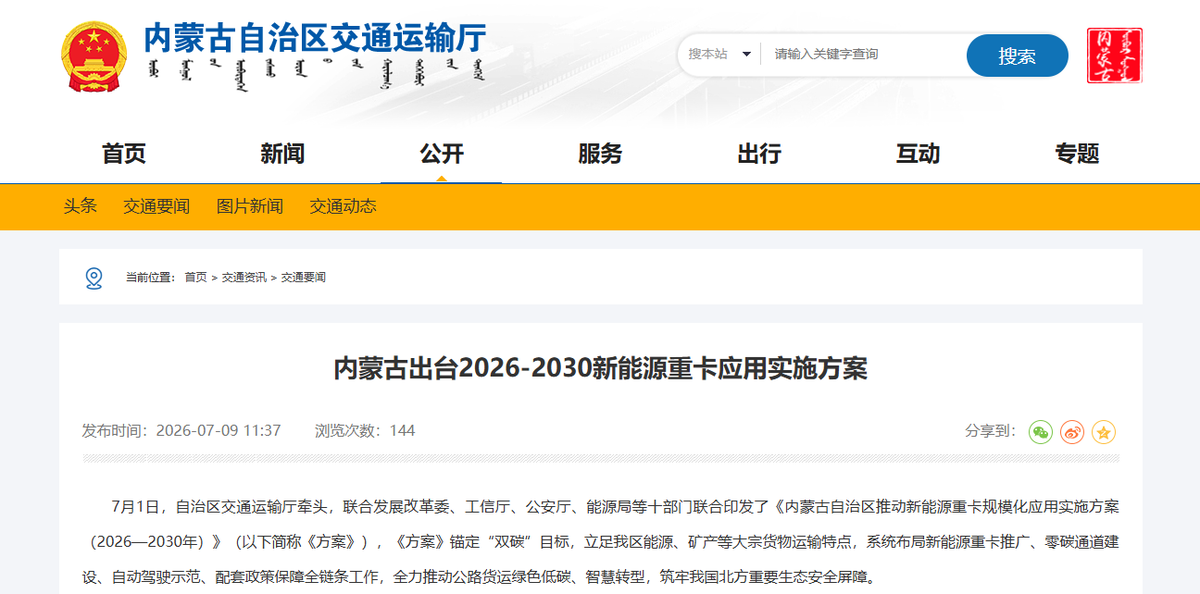
Task: Select the 公开 navigation tab
Action: coord(442,154)
